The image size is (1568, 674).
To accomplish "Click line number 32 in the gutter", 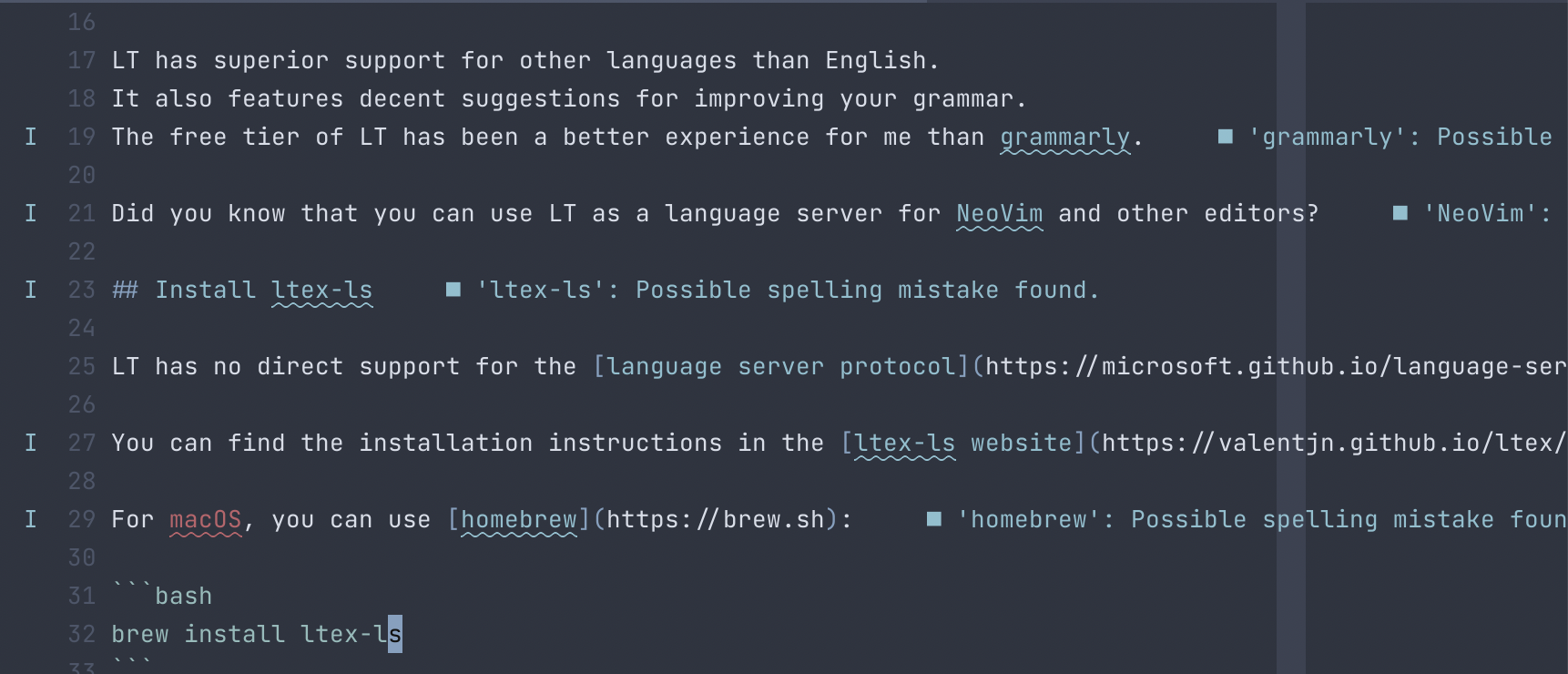I will [x=82, y=634].
